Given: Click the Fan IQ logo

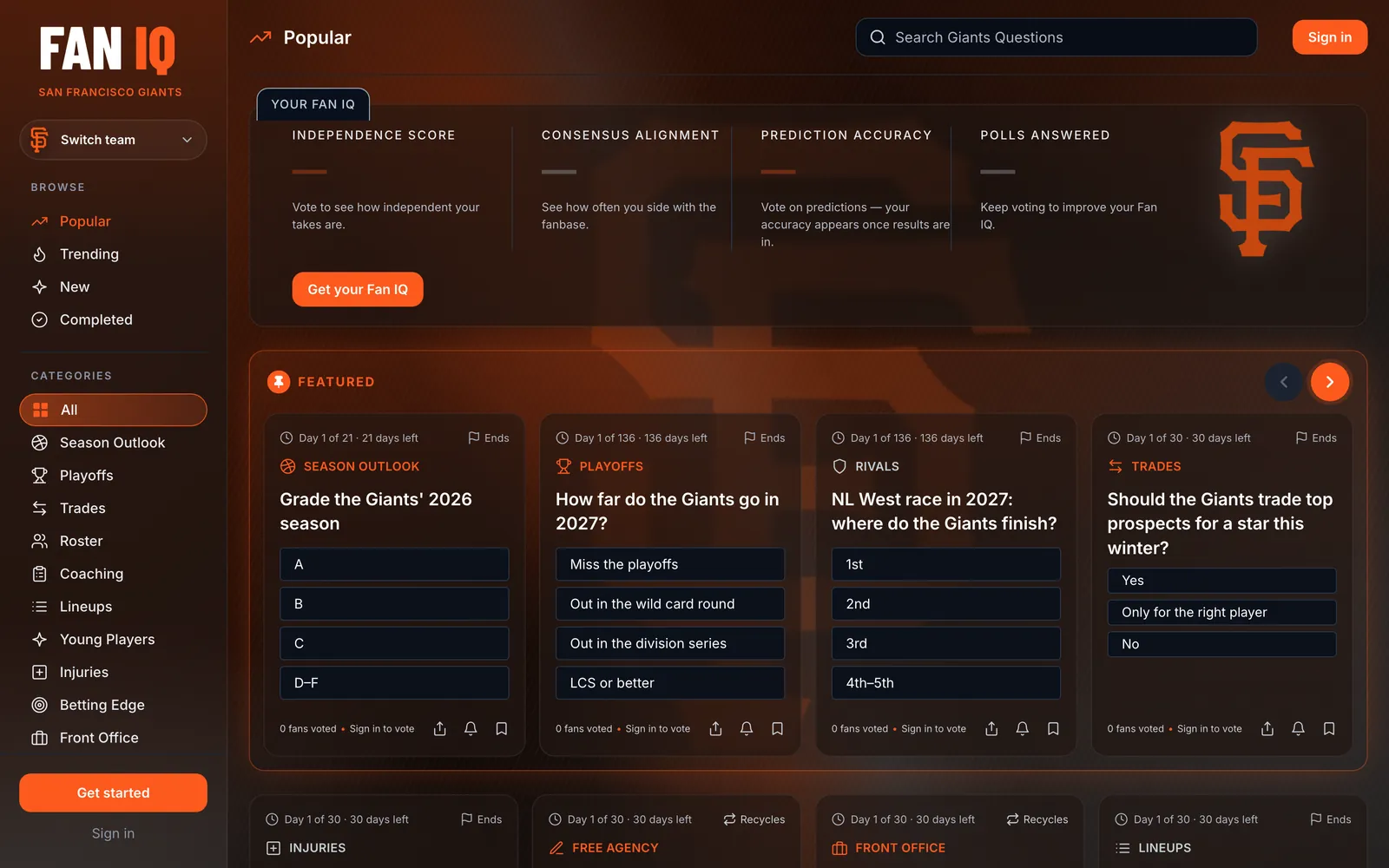Looking at the screenshot, I should pos(108,50).
